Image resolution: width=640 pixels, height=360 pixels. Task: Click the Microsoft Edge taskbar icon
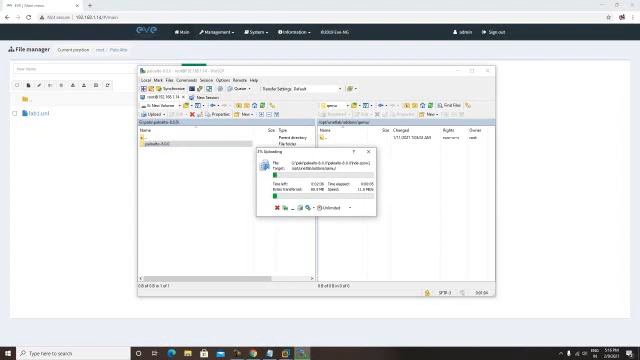[171, 353]
